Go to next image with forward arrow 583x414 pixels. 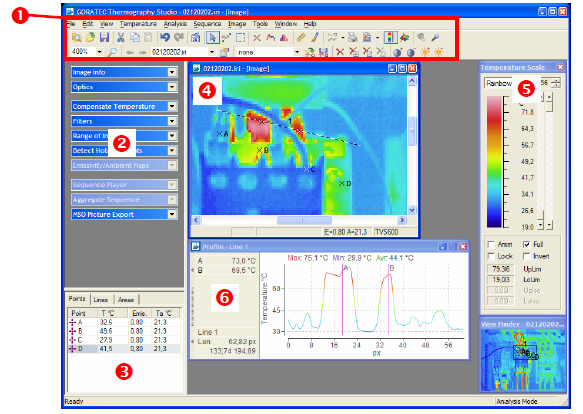tap(143, 52)
